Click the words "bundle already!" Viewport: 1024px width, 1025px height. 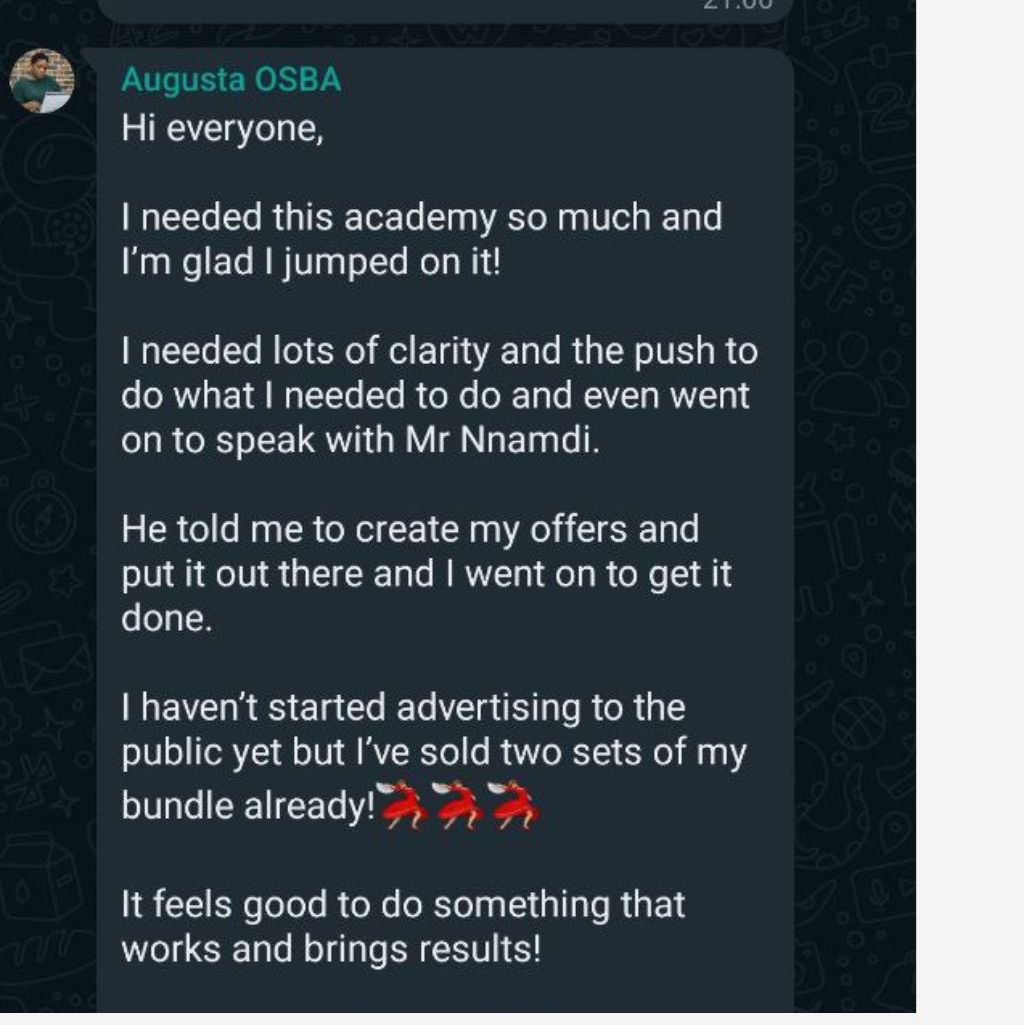pyautogui.click(x=247, y=806)
